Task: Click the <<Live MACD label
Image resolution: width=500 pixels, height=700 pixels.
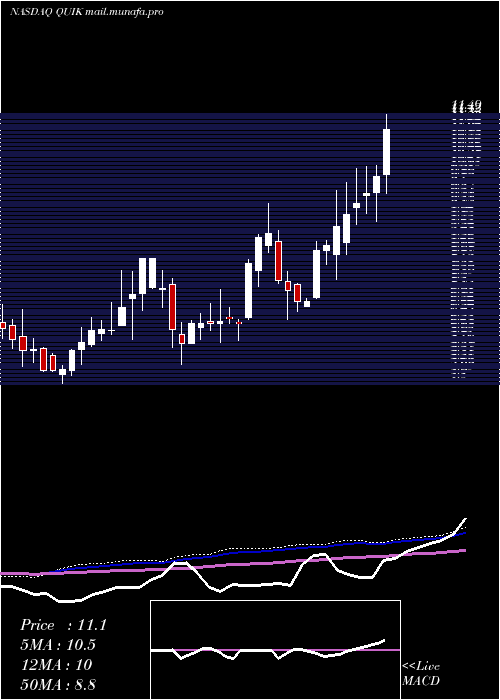Action: tap(421, 673)
